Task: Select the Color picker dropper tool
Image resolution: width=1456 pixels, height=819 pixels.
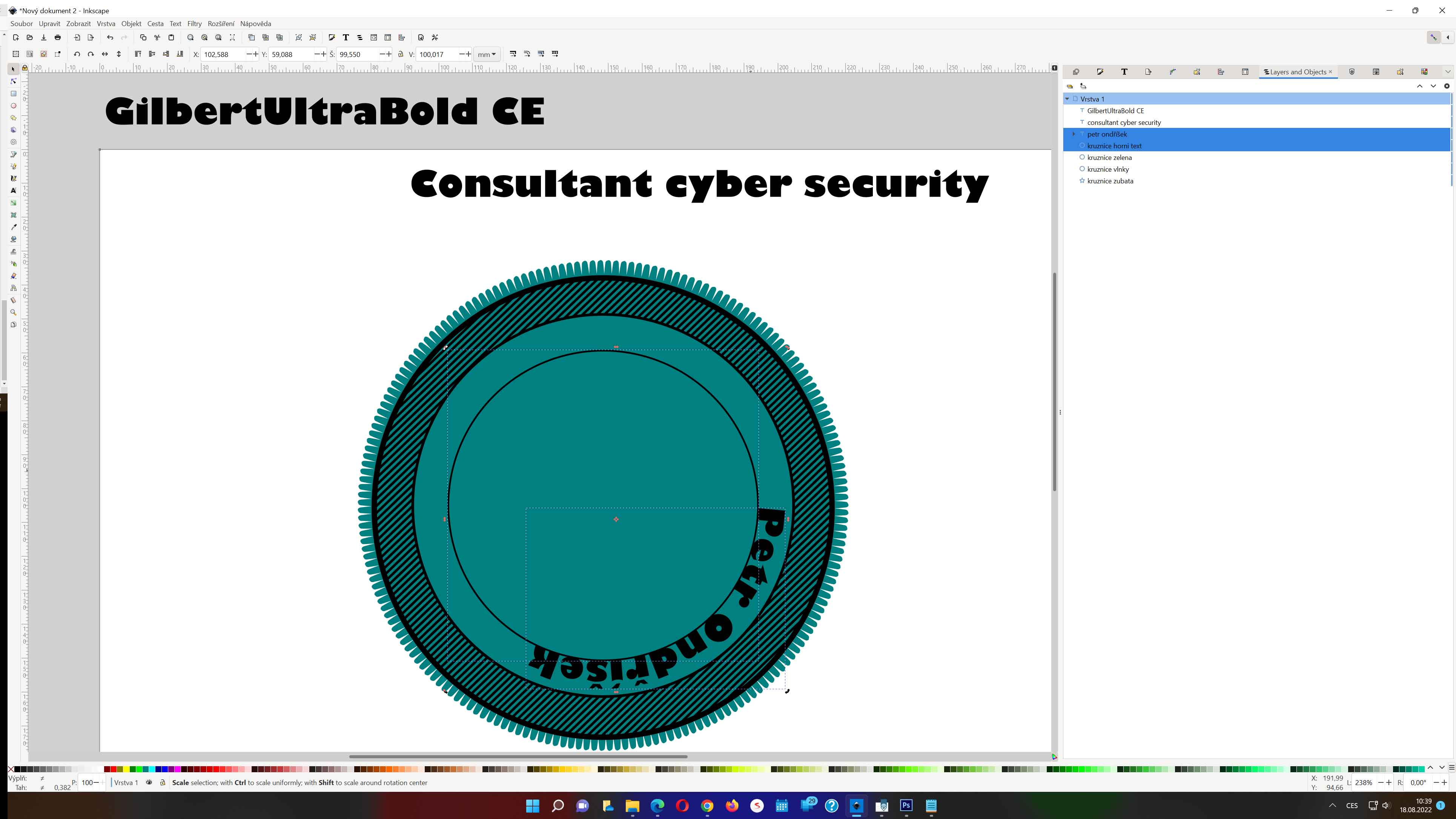Action: (x=14, y=227)
